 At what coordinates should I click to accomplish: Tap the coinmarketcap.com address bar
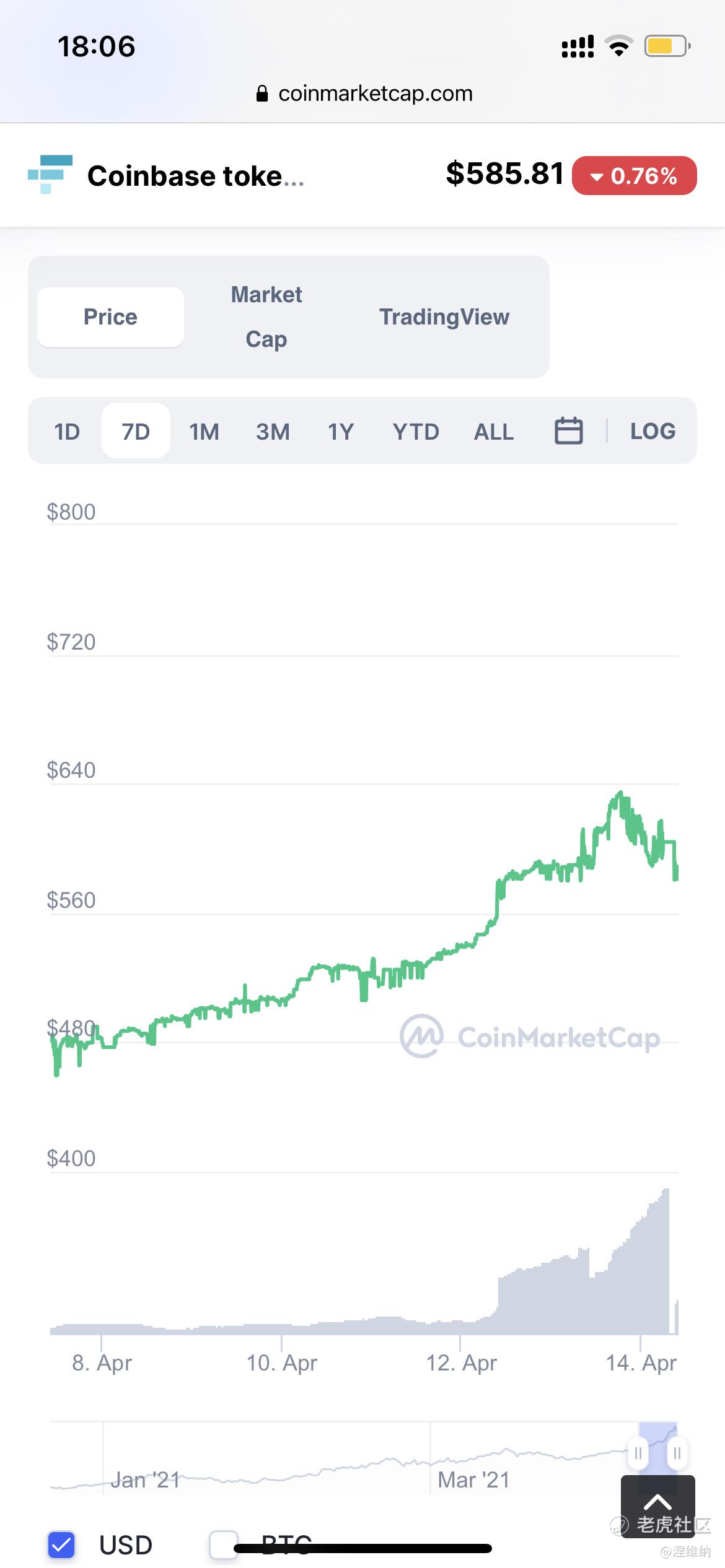point(364,94)
